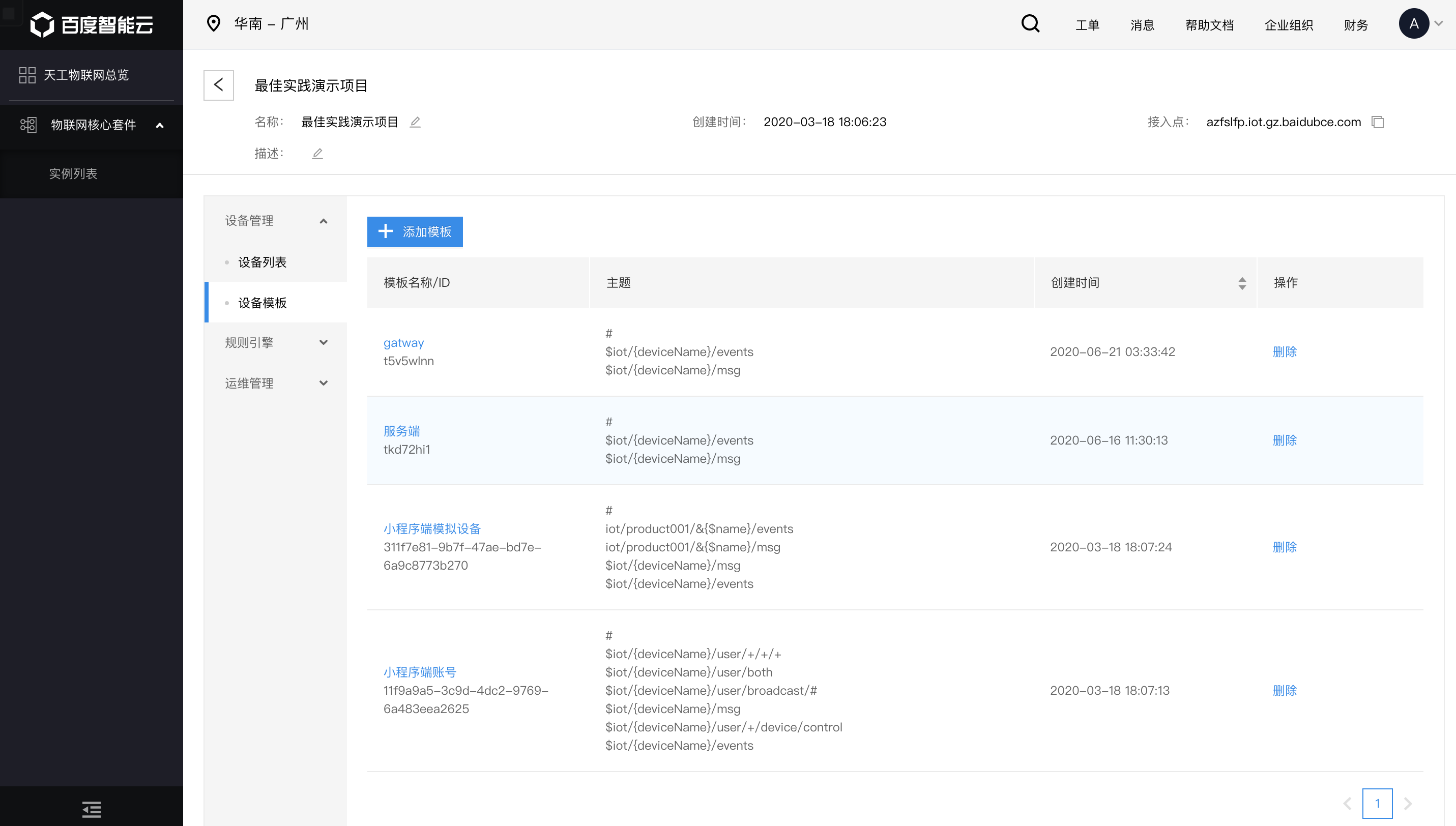Collapse sidebar with bottom menu icon
The width and height of the screenshot is (1456, 826).
pos(92,809)
